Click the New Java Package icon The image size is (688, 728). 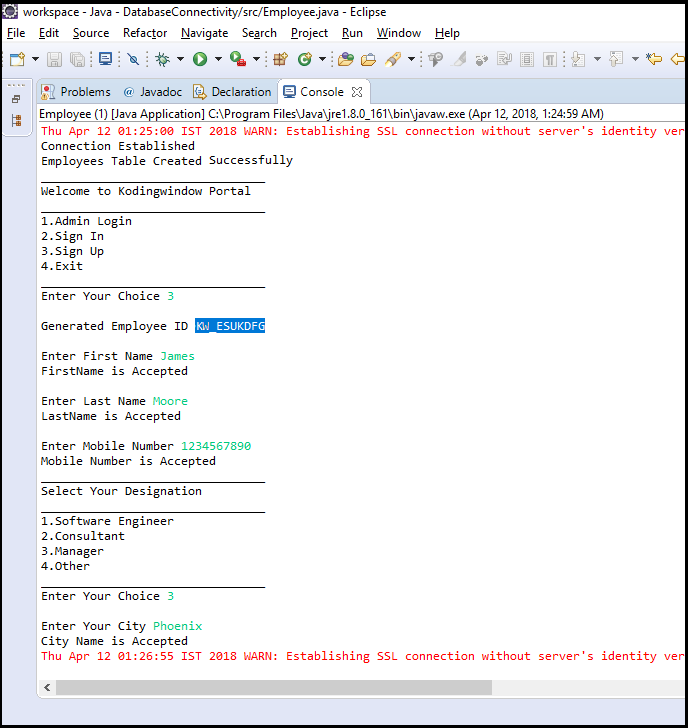[280, 59]
